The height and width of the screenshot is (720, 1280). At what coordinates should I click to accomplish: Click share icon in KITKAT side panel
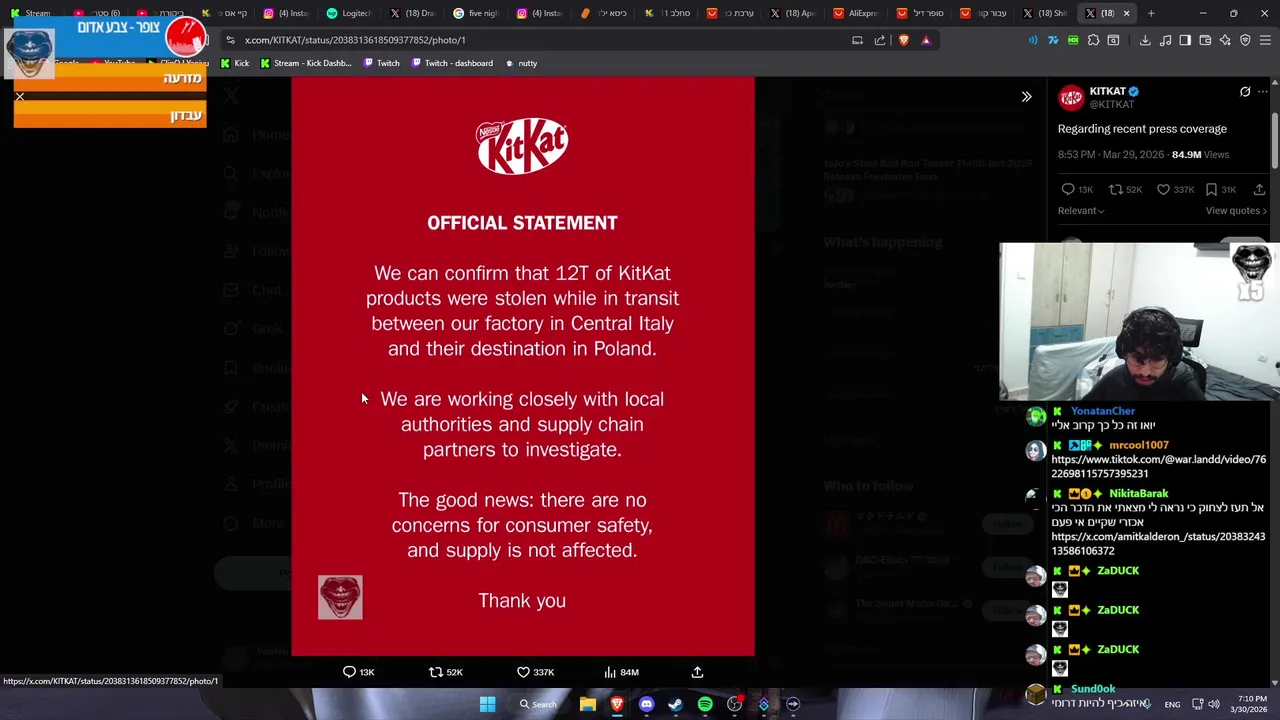(x=1259, y=189)
